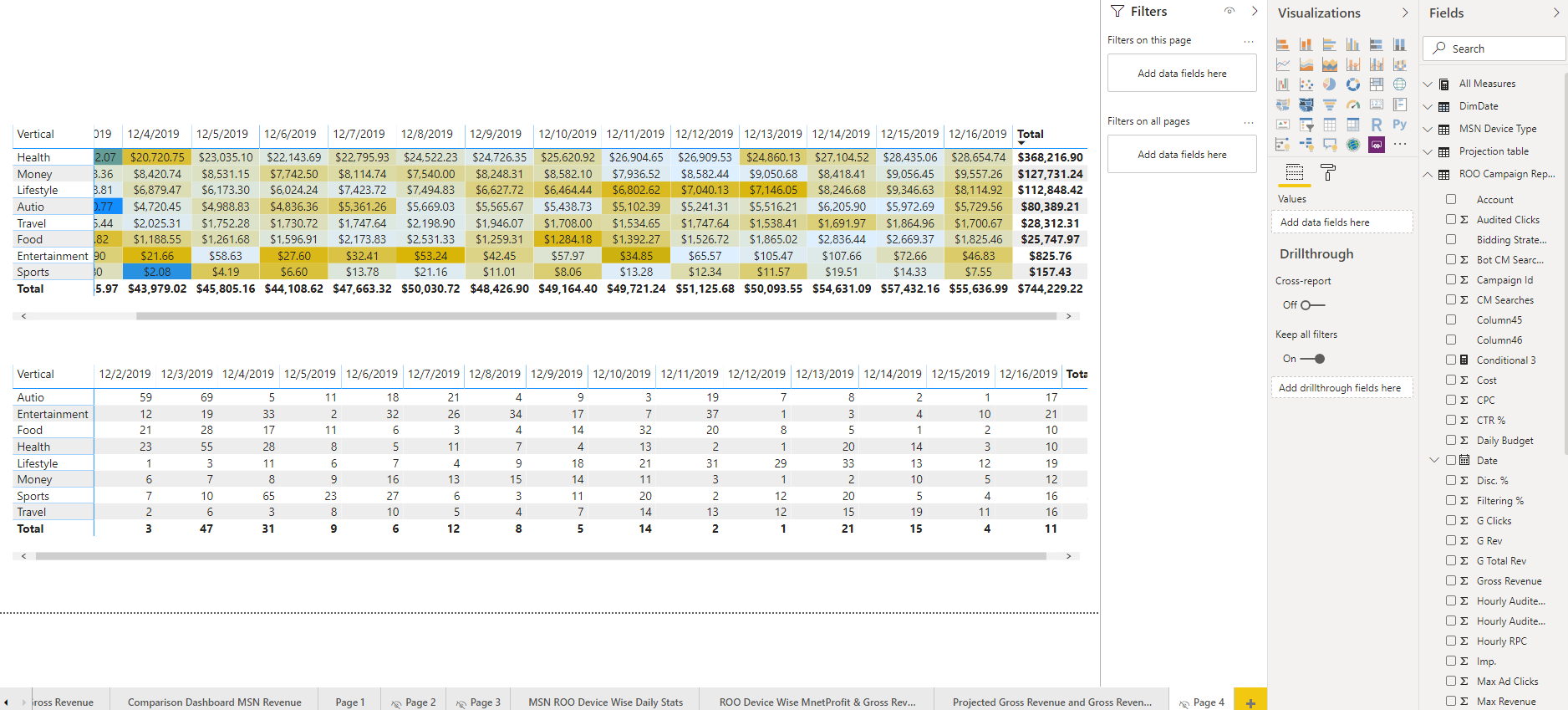
Task: Select the pie chart visualization
Action: click(x=1330, y=84)
